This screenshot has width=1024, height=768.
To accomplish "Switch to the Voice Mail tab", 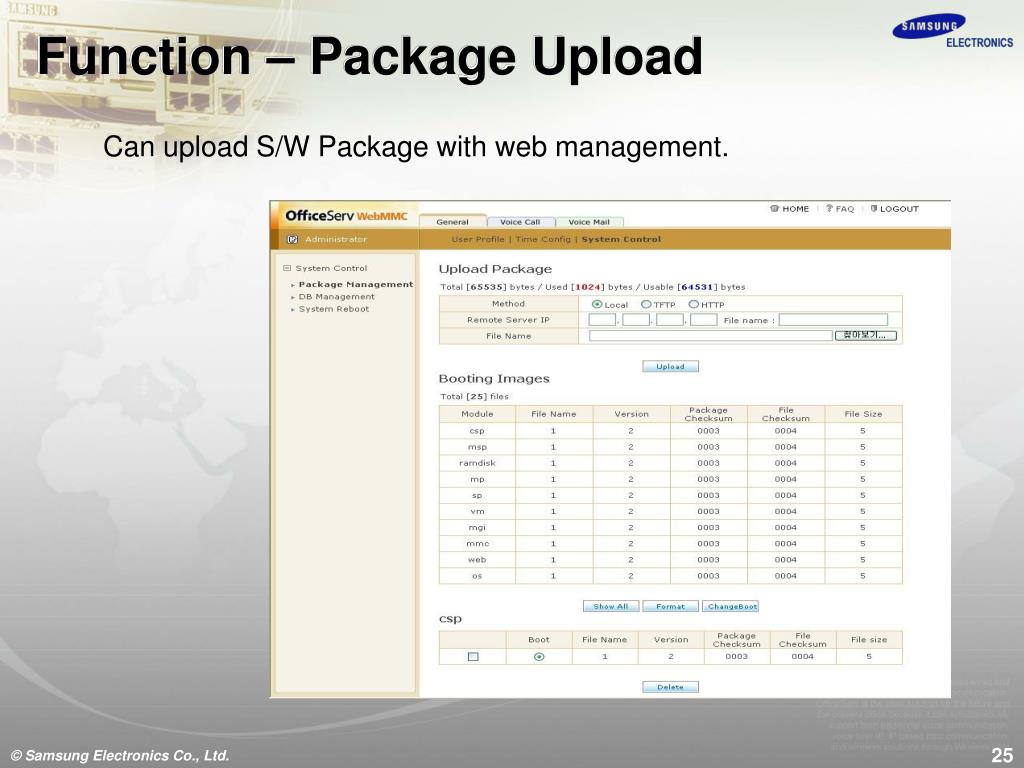I will (588, 221).
